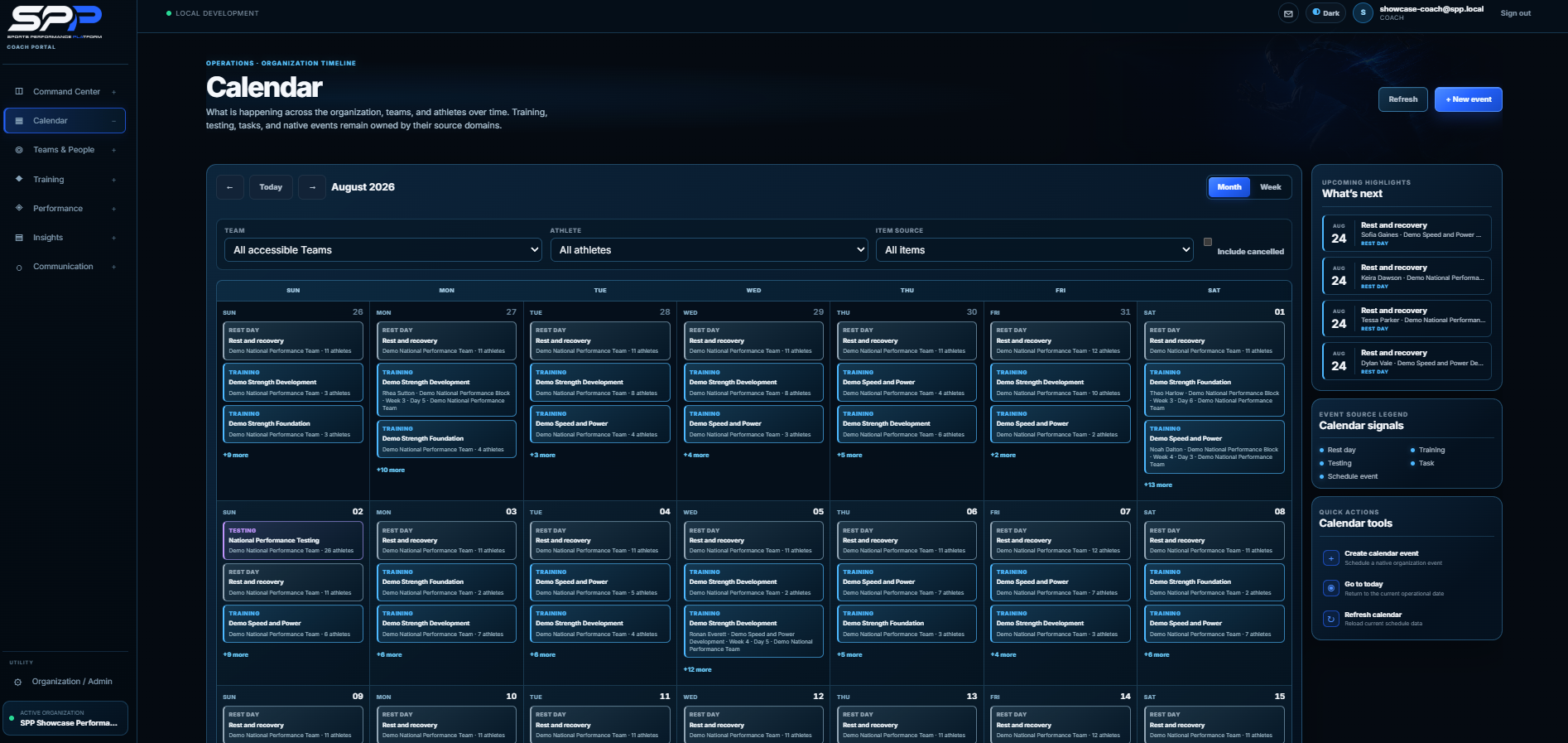This screenshot has width=1568, height=743.
Task: Show +4 more on Wednesday 29
Action: [x=696, y=456]
